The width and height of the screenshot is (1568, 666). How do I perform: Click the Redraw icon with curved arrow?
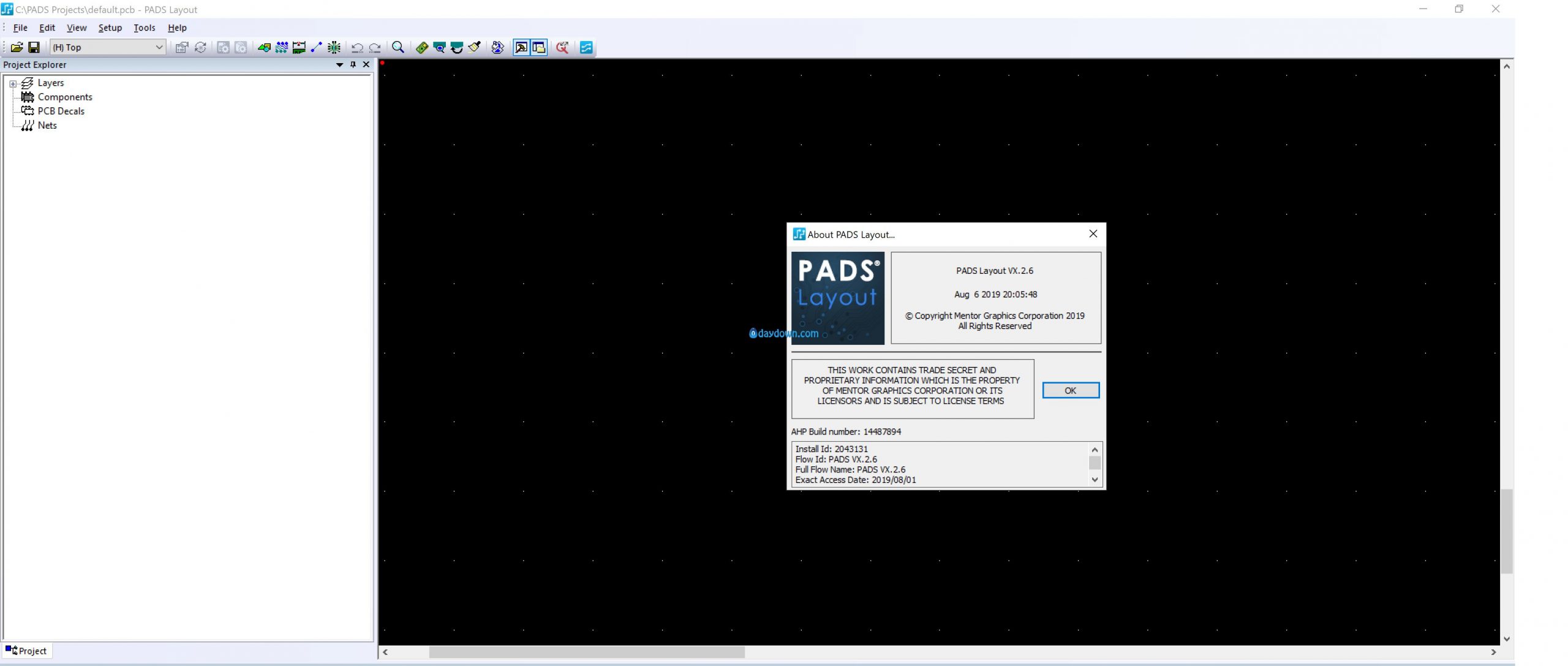[457, 47]
